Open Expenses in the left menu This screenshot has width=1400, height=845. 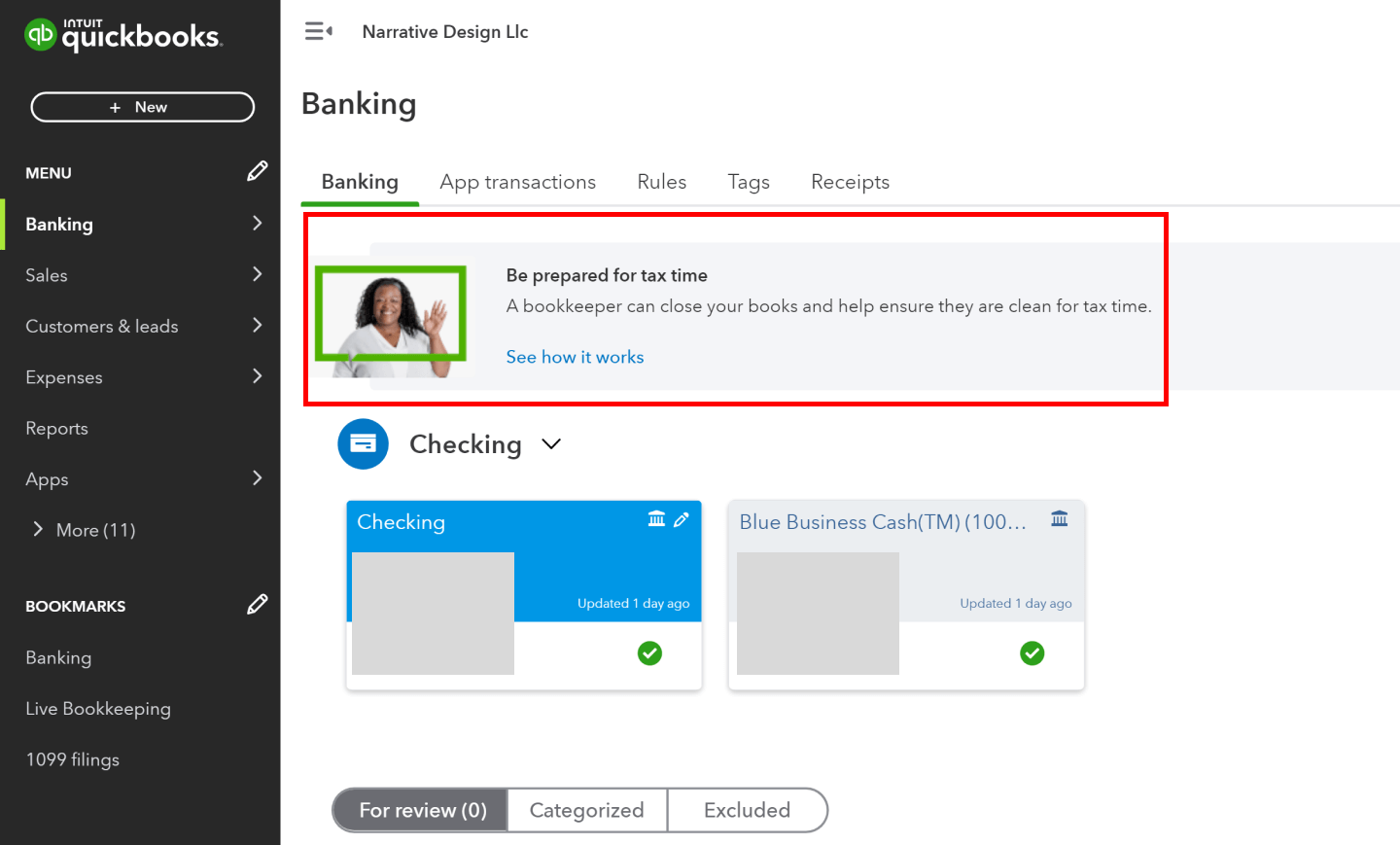point(64,377)
